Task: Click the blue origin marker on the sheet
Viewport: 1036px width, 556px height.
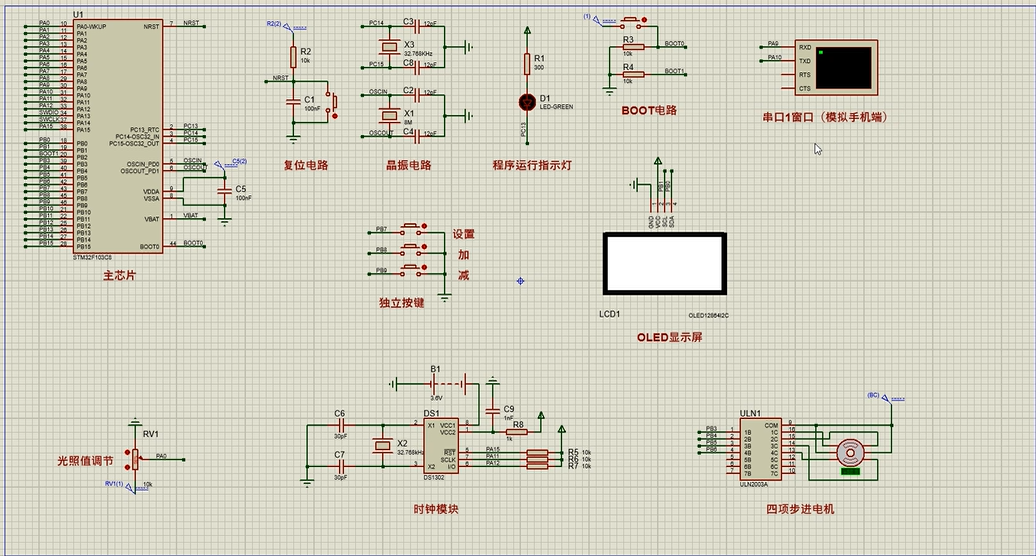Action: [520, 281]
